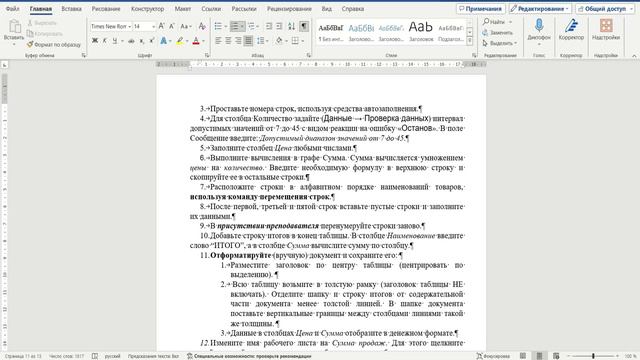The width and height of the screenshot is (640, 360).
Task: Decrease font size with the shrink A icon
Action: pos(172,26)
